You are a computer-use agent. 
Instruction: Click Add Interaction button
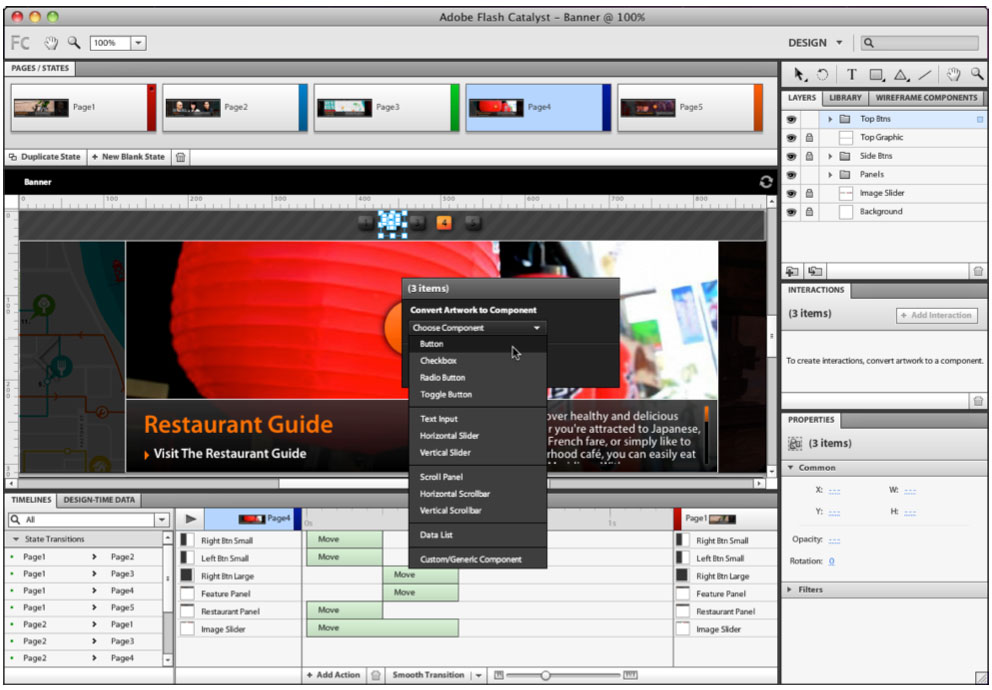936,315
